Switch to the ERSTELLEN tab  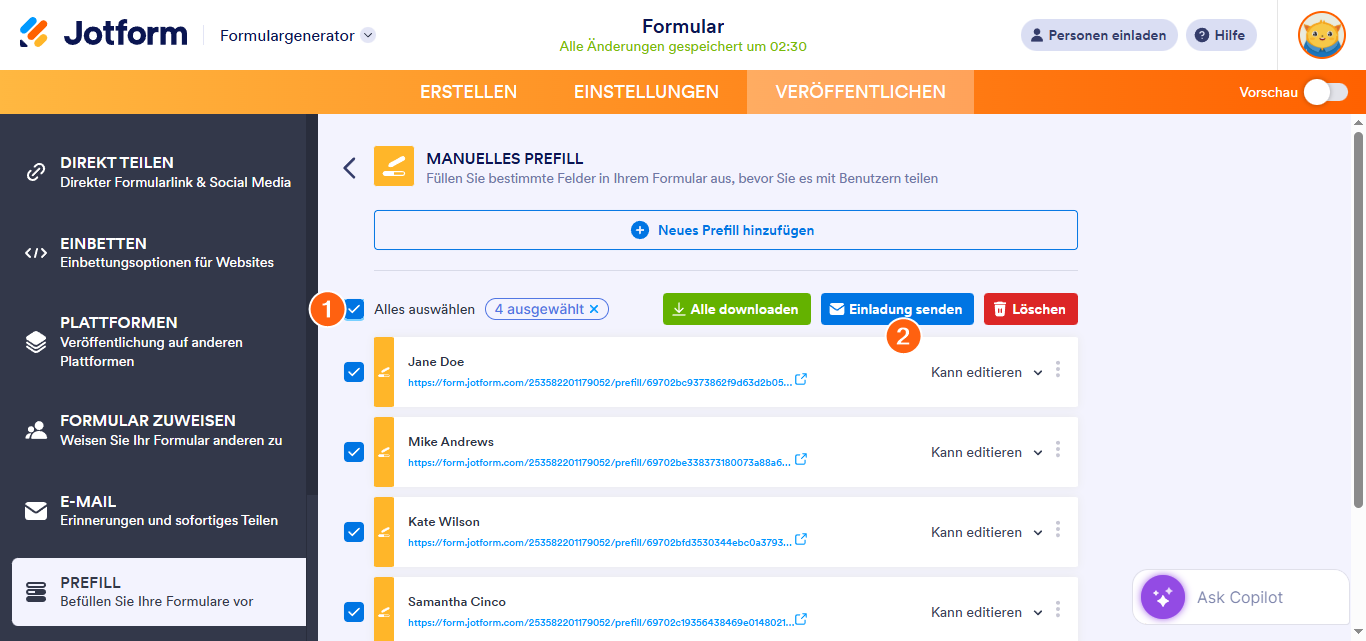(x=468, y=91)
